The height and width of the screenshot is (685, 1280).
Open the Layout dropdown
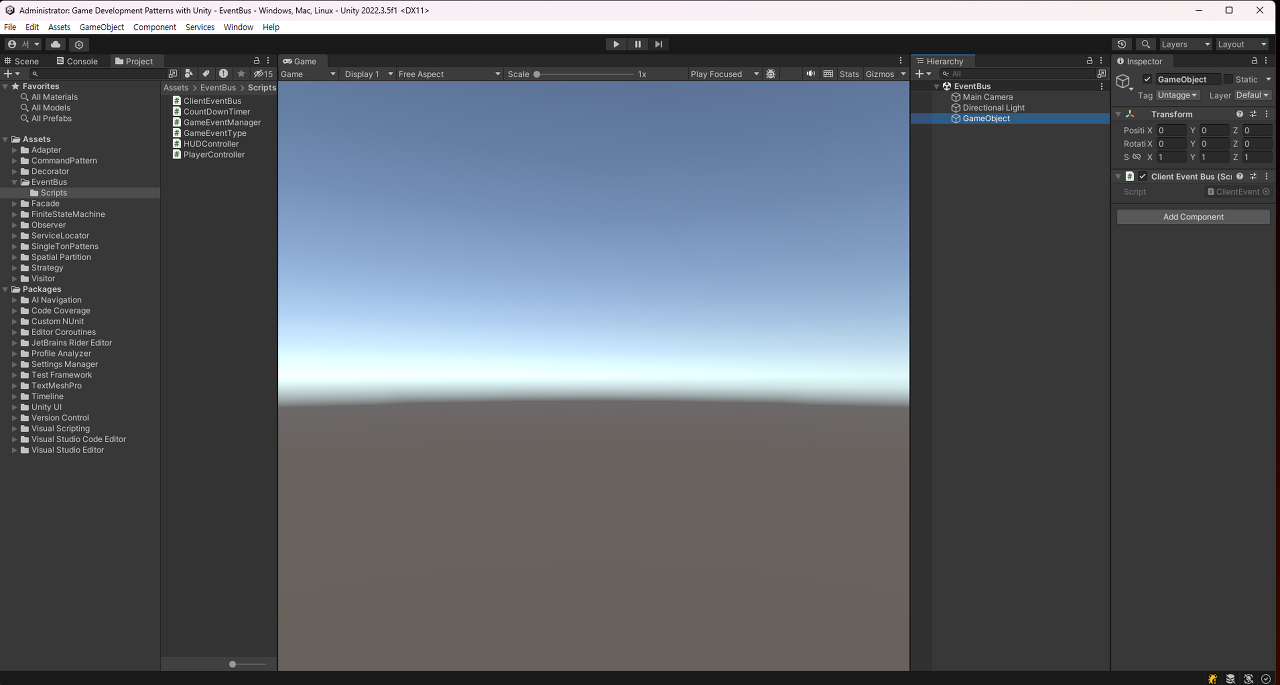pos(1243,44)
